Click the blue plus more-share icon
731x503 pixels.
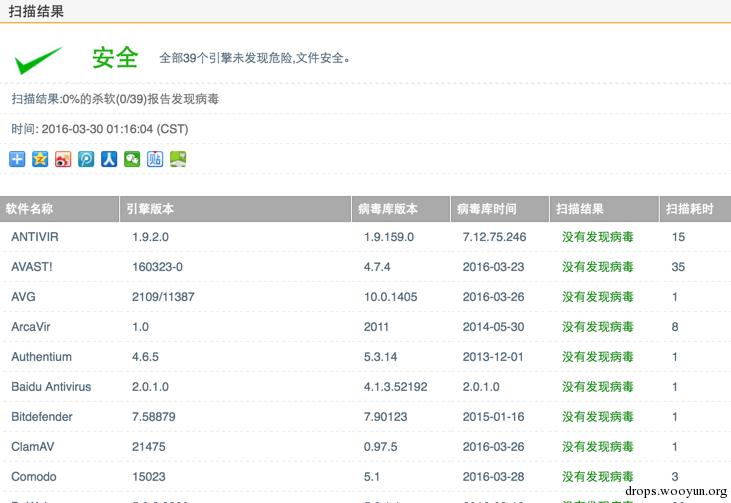17,159
